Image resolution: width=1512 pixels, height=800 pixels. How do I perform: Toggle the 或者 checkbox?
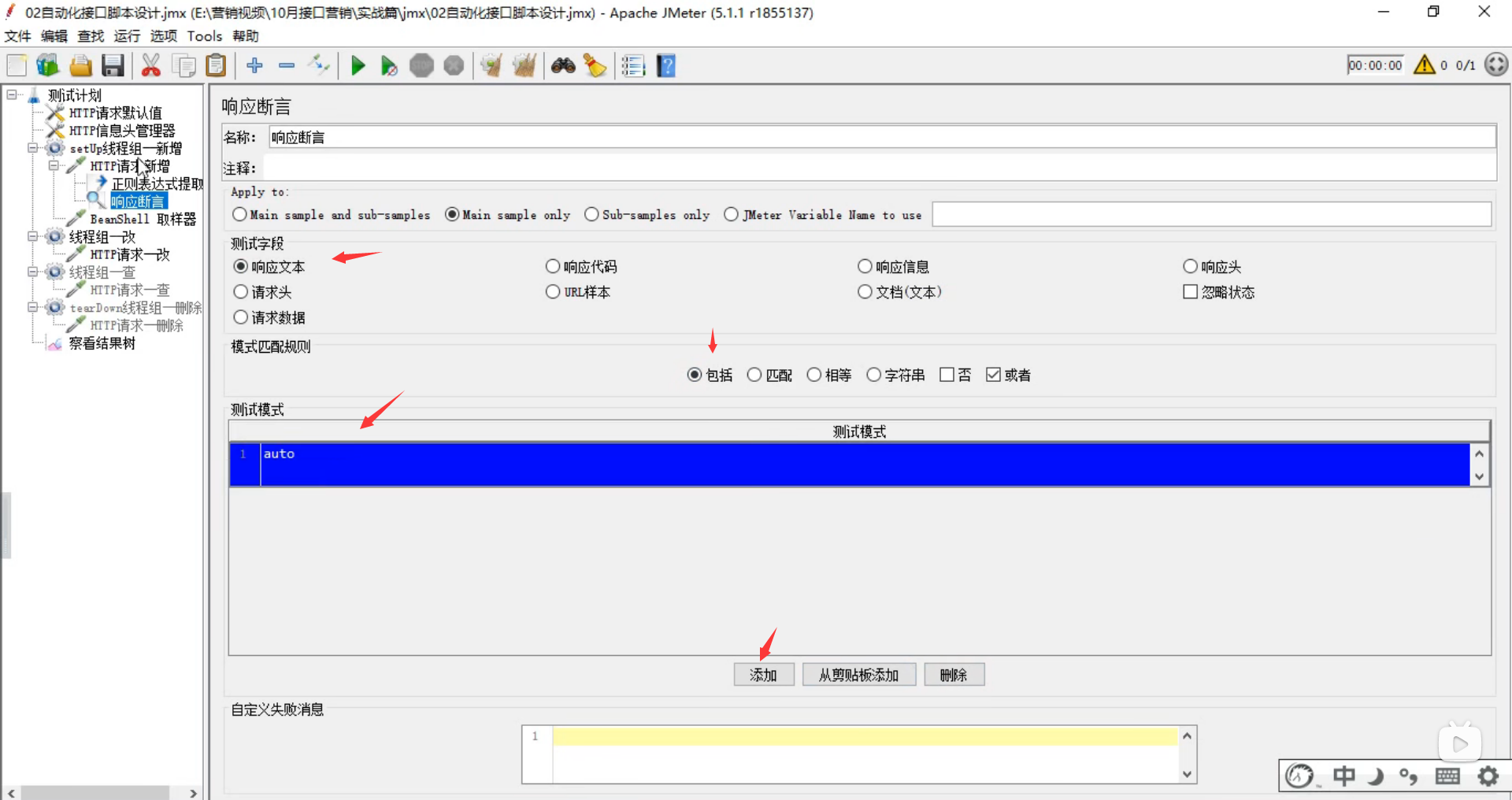pos(1009,375)
